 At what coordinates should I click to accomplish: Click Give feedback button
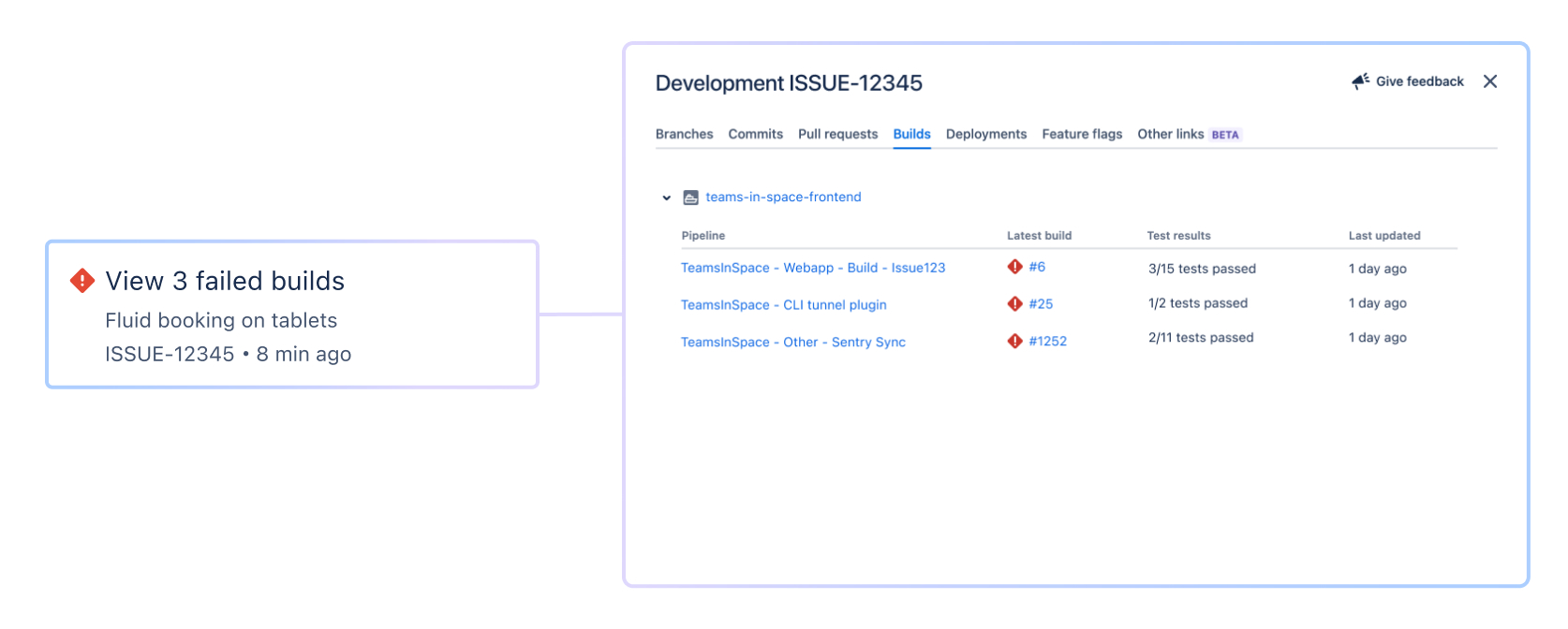click(x=1408, y=81)
